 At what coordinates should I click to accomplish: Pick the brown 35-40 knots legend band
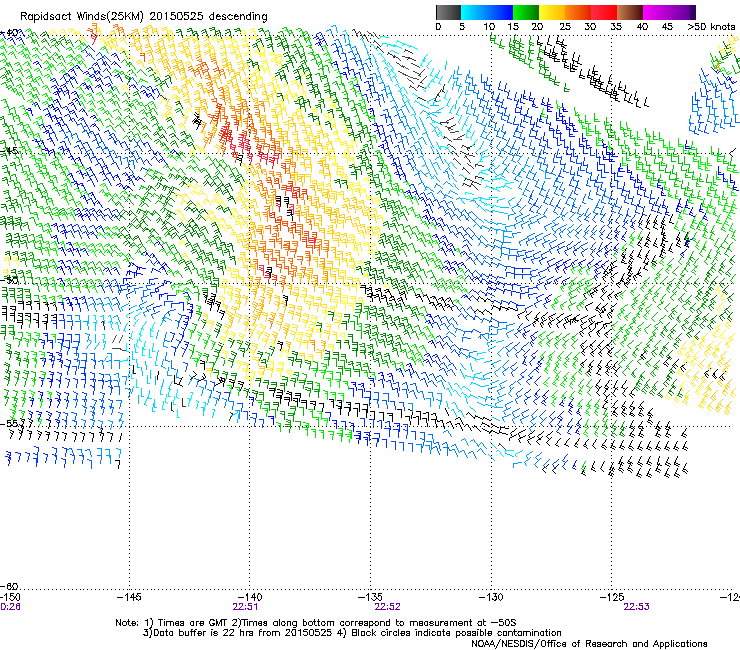(x=630, y=12)
